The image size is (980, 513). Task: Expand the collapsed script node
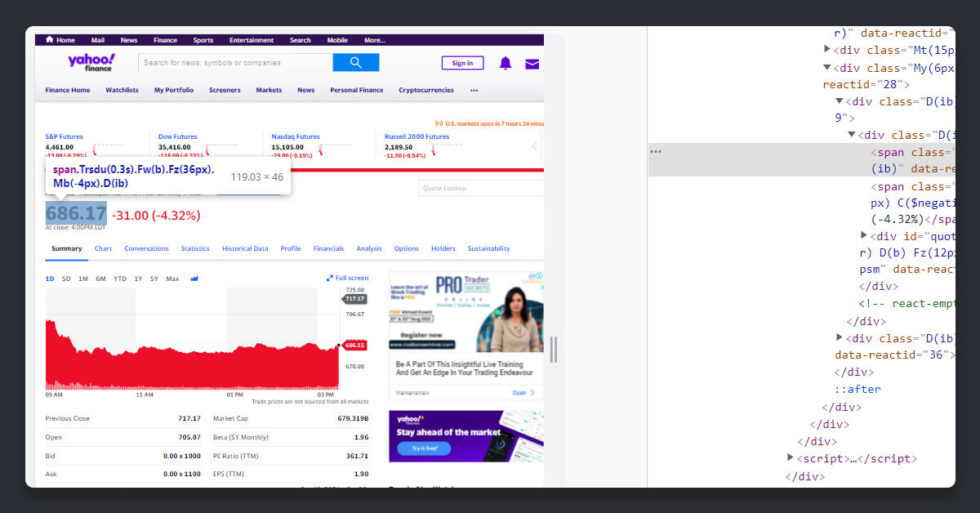[790, 458]
